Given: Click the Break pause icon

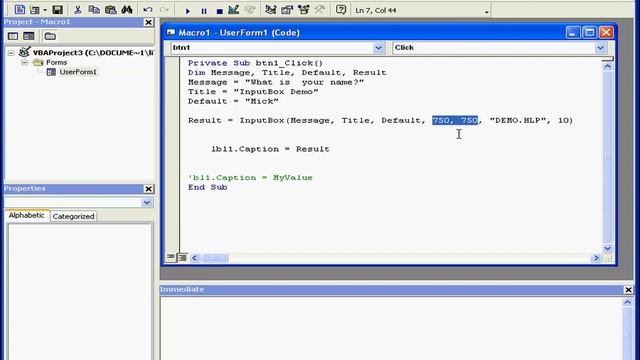Looking at the screenshot, I should pos(204,11).
